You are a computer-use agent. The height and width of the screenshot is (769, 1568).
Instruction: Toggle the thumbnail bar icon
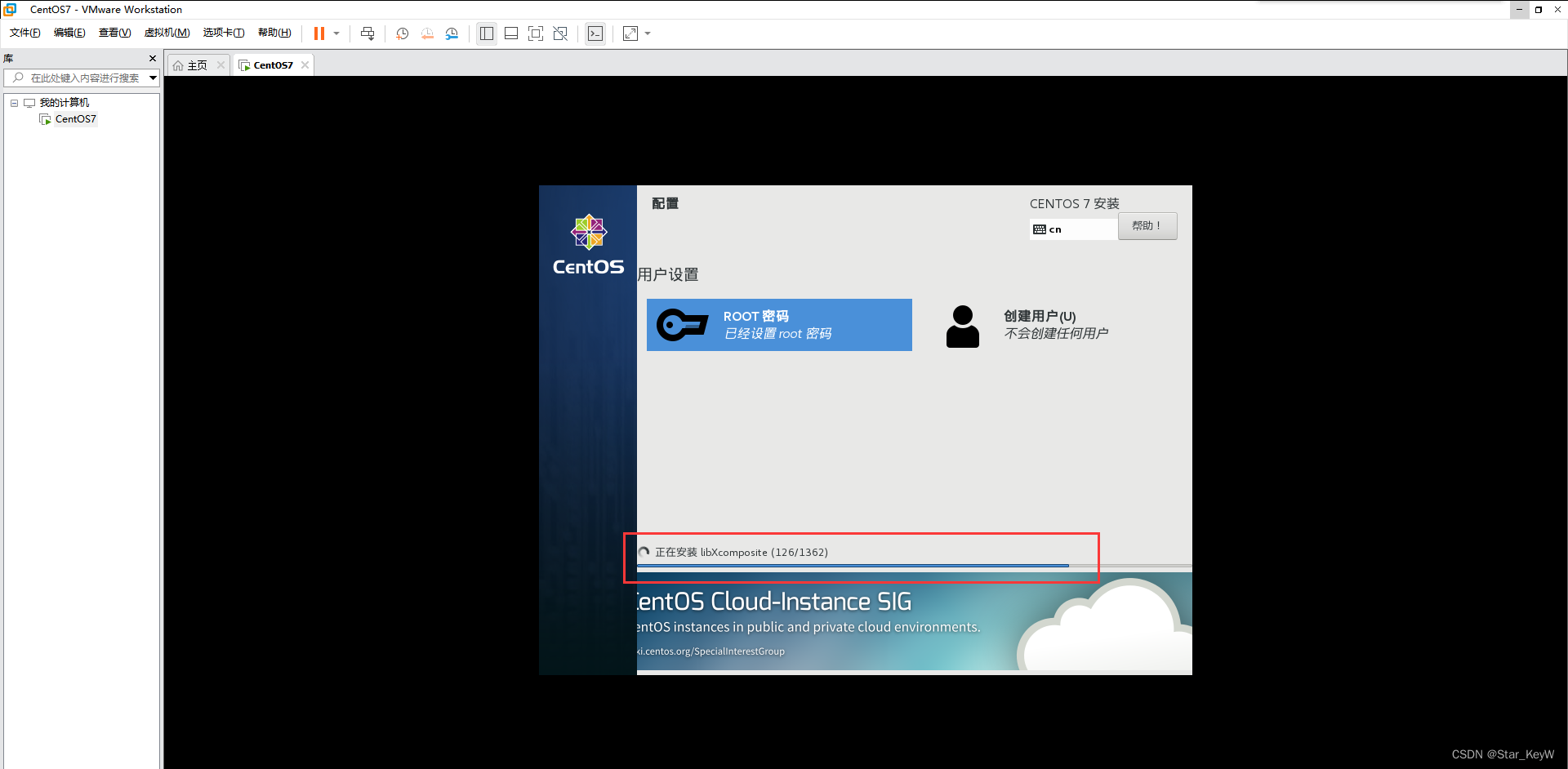pyautogui.click(x=511, y=33)
